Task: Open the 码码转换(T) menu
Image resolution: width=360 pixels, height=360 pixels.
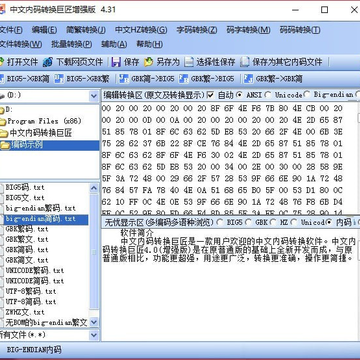Action: point(300,30)
